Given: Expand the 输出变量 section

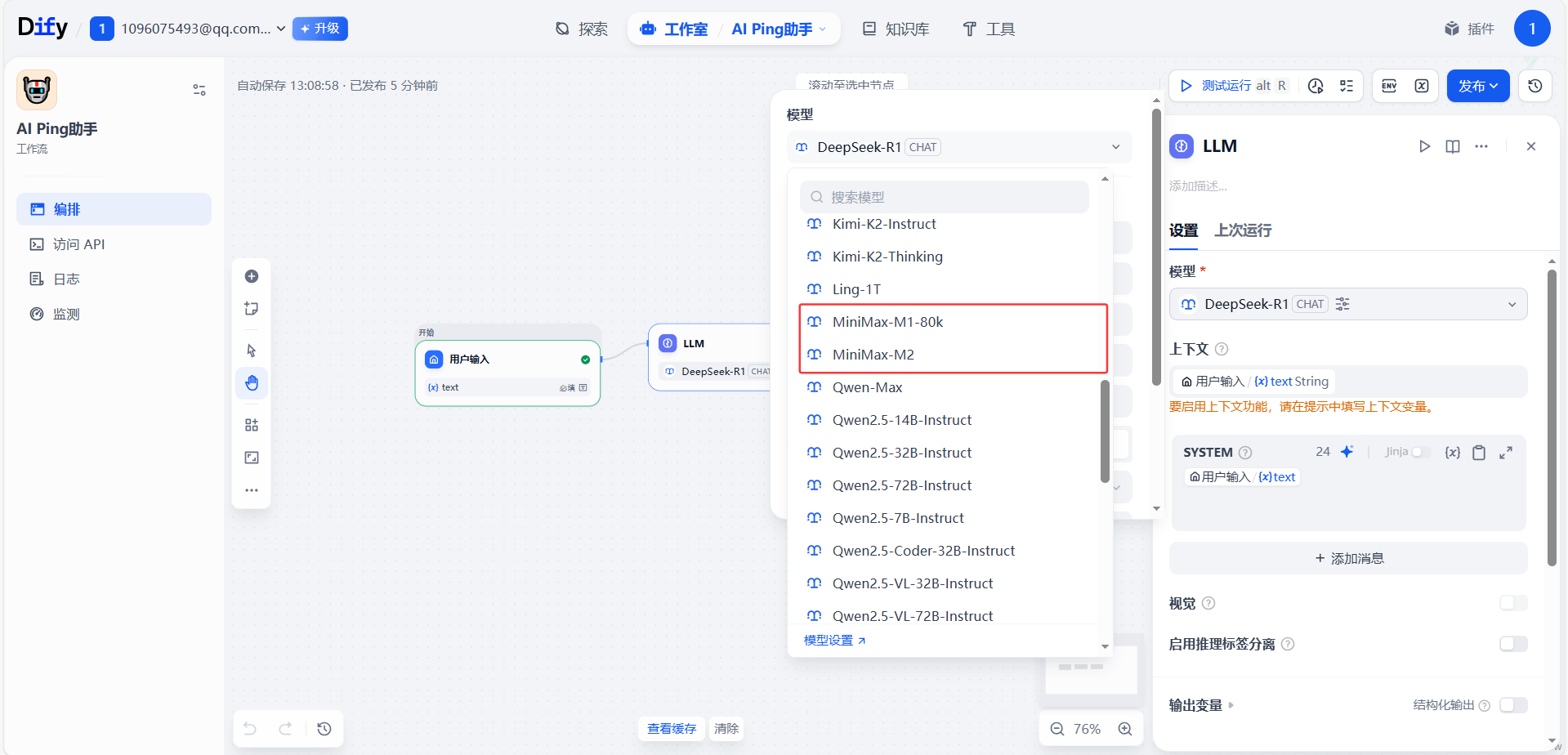Looking at the screenshot, I should point(1201,705).
